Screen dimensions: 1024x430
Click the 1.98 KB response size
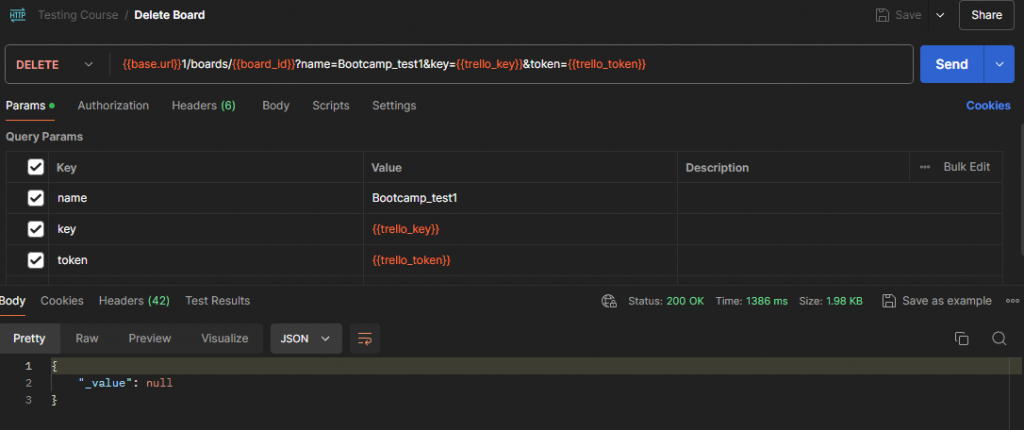click(x=844, y=301)
